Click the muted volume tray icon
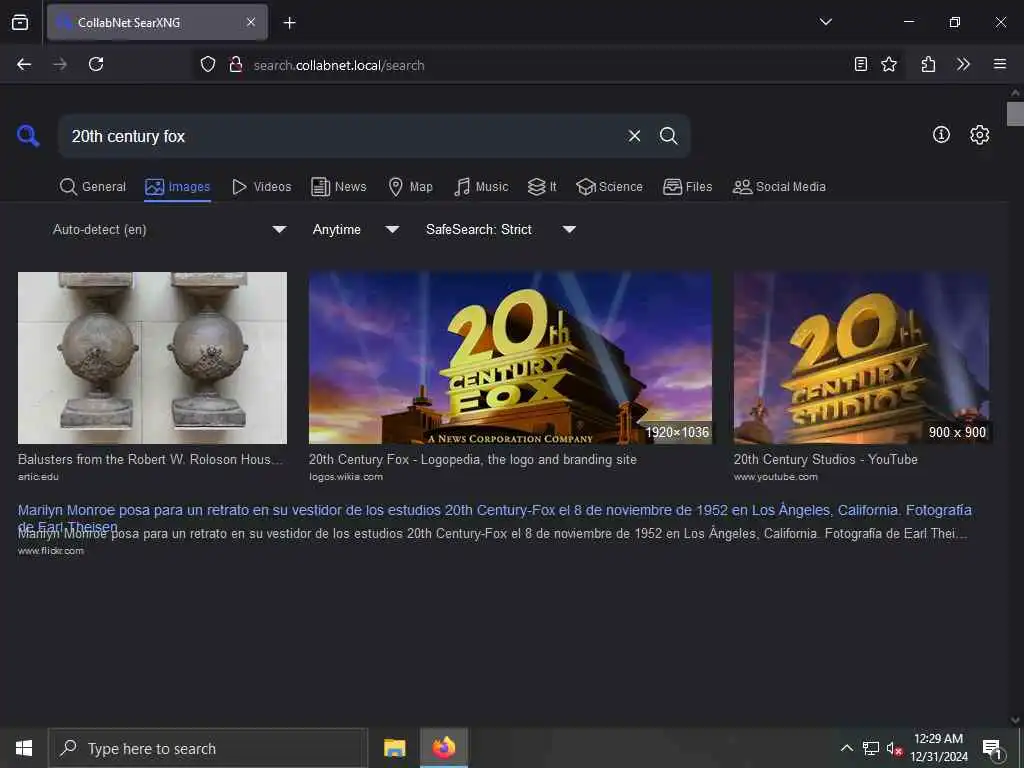 pos(894,748)
